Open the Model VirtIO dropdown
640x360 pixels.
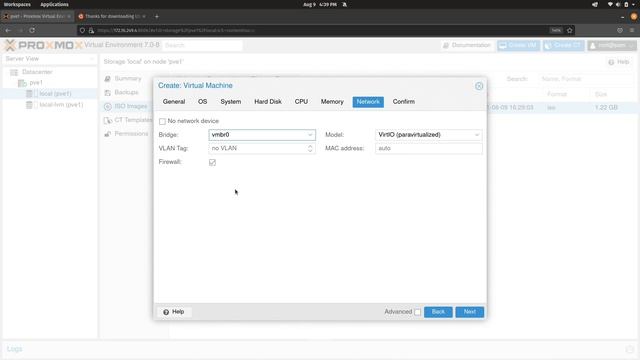[476, 135]
